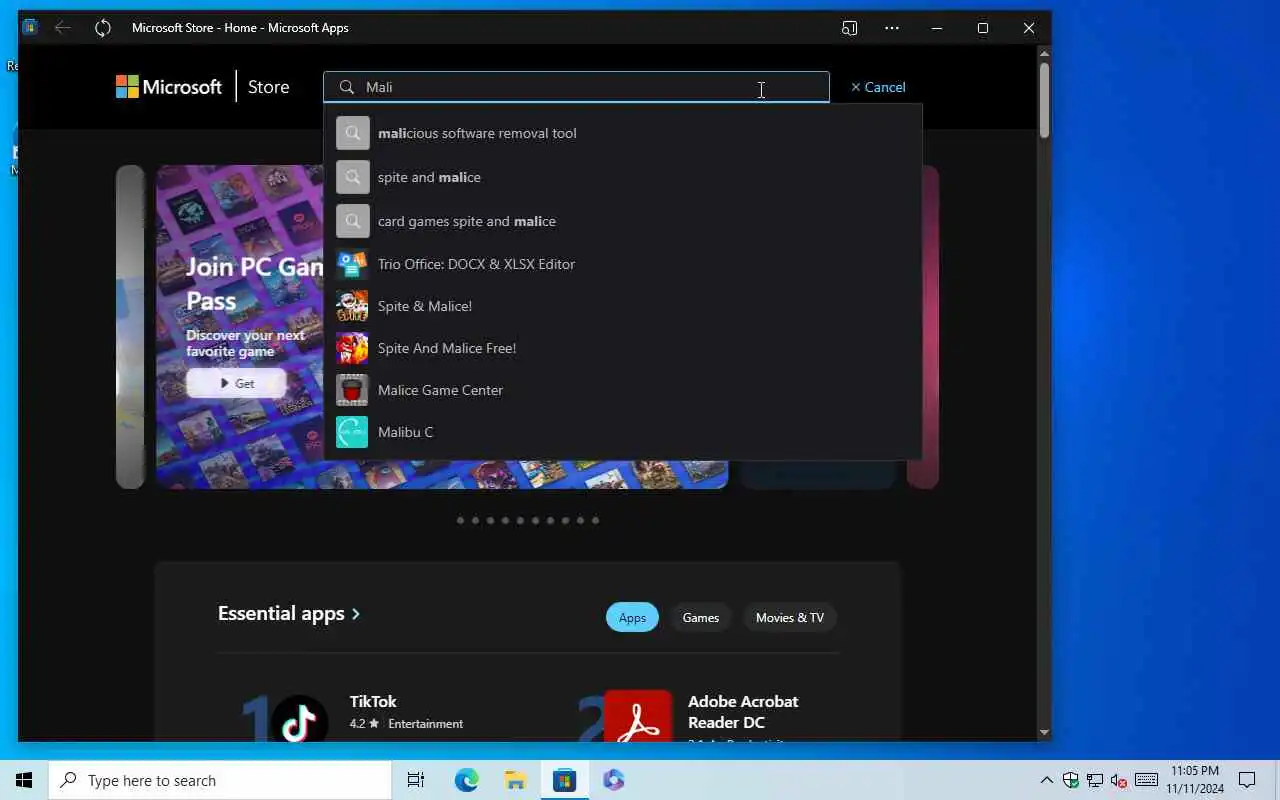Select the Apps filter tab
The width and height of the screenshot is (1280, 800).
point(632,618)
